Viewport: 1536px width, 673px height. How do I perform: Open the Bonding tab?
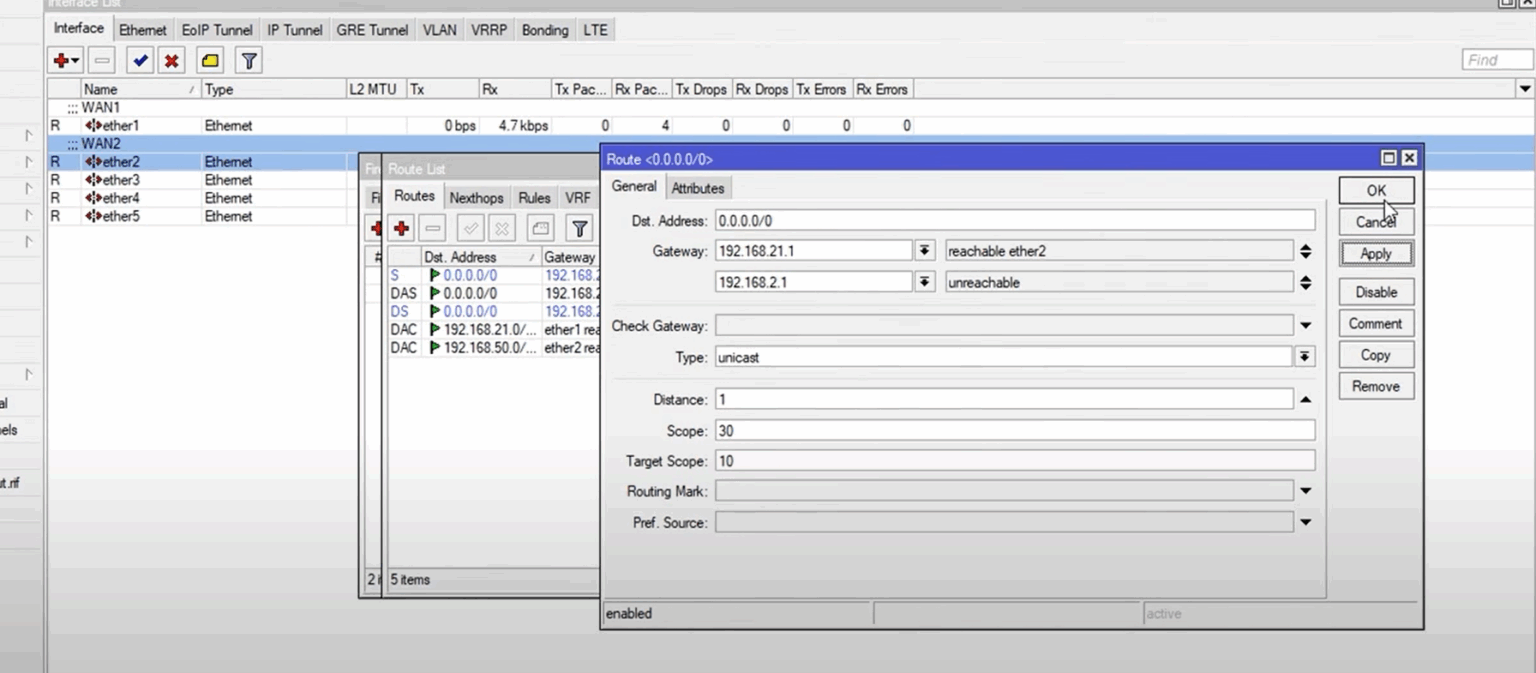pyautogui.click(x=545, y=30)
